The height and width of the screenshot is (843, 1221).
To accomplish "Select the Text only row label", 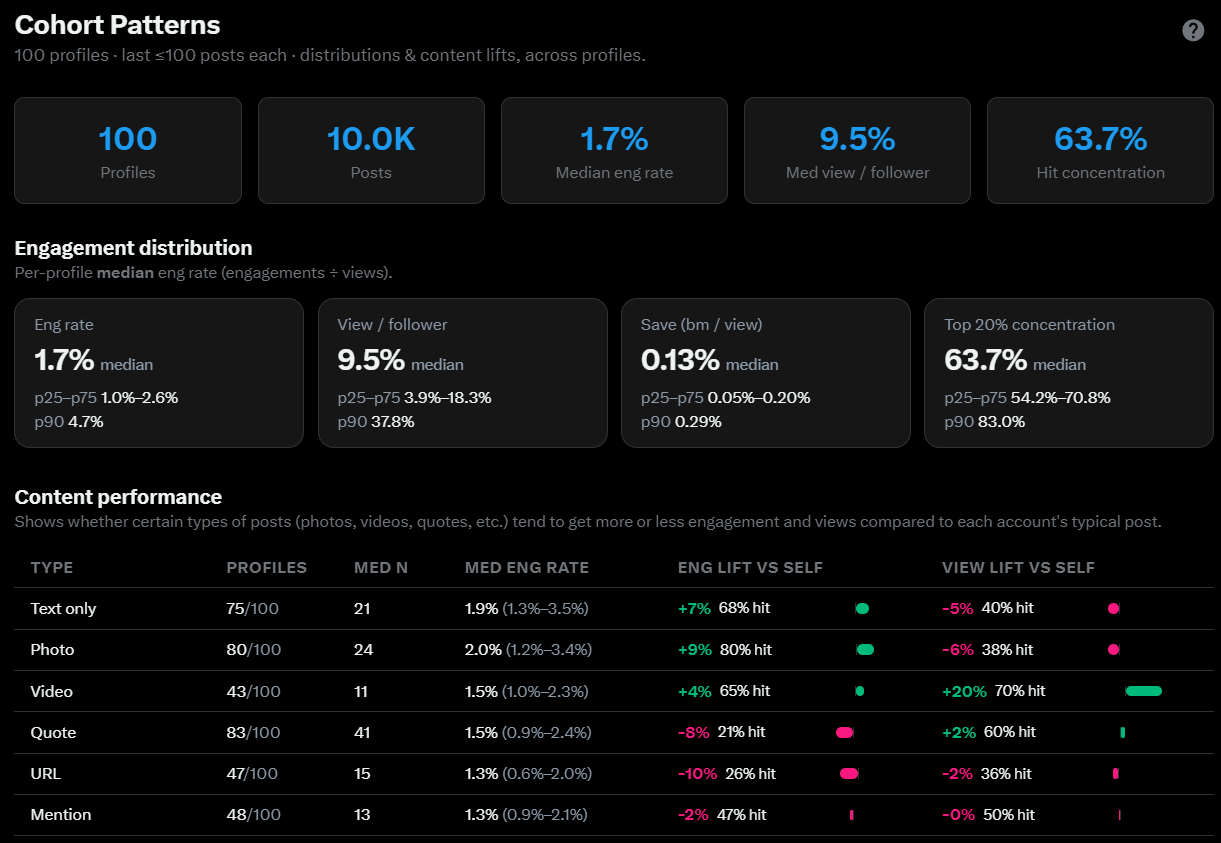I will (63, 608).
